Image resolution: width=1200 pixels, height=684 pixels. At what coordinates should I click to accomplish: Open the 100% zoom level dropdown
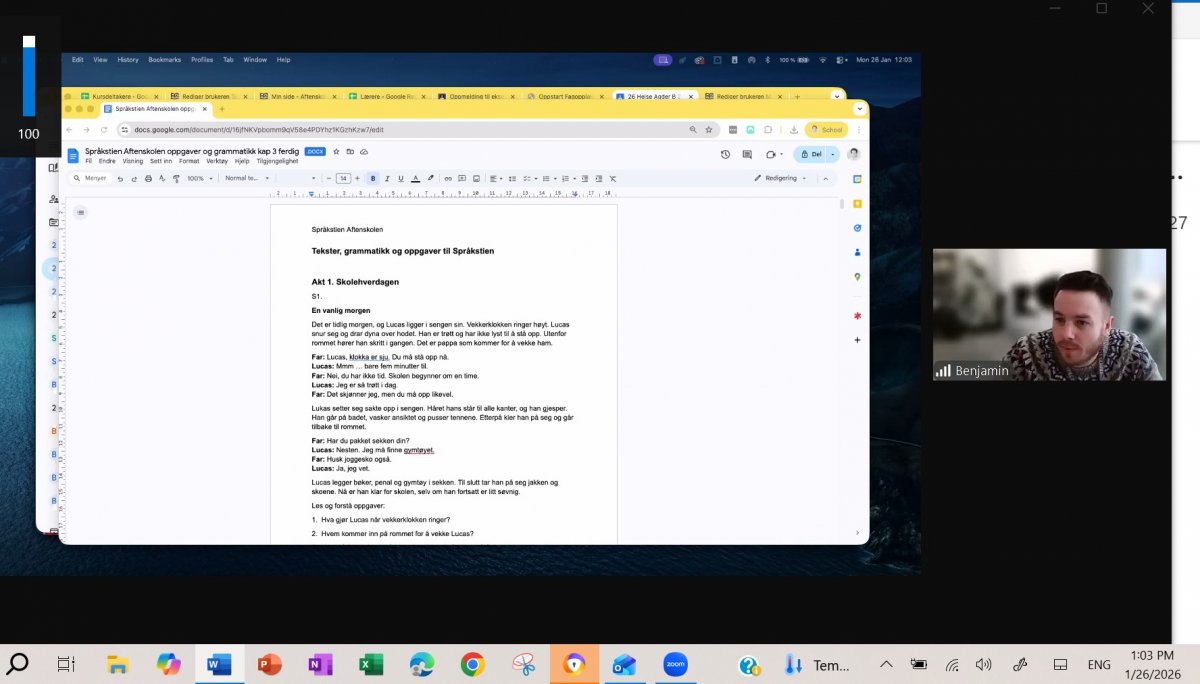[198, 178]
